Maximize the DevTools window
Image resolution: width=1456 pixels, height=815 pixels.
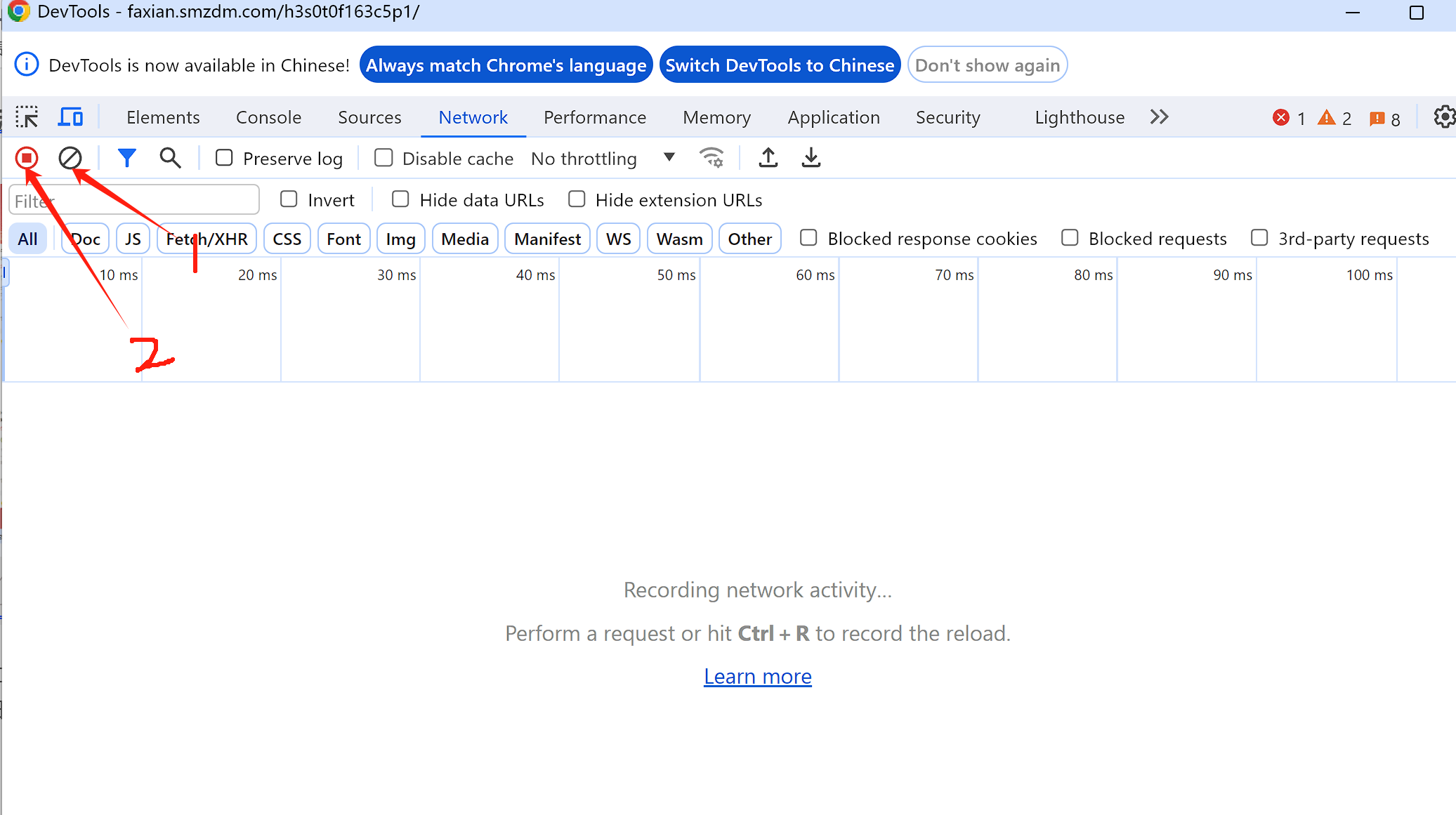[x=1416, y=13]
